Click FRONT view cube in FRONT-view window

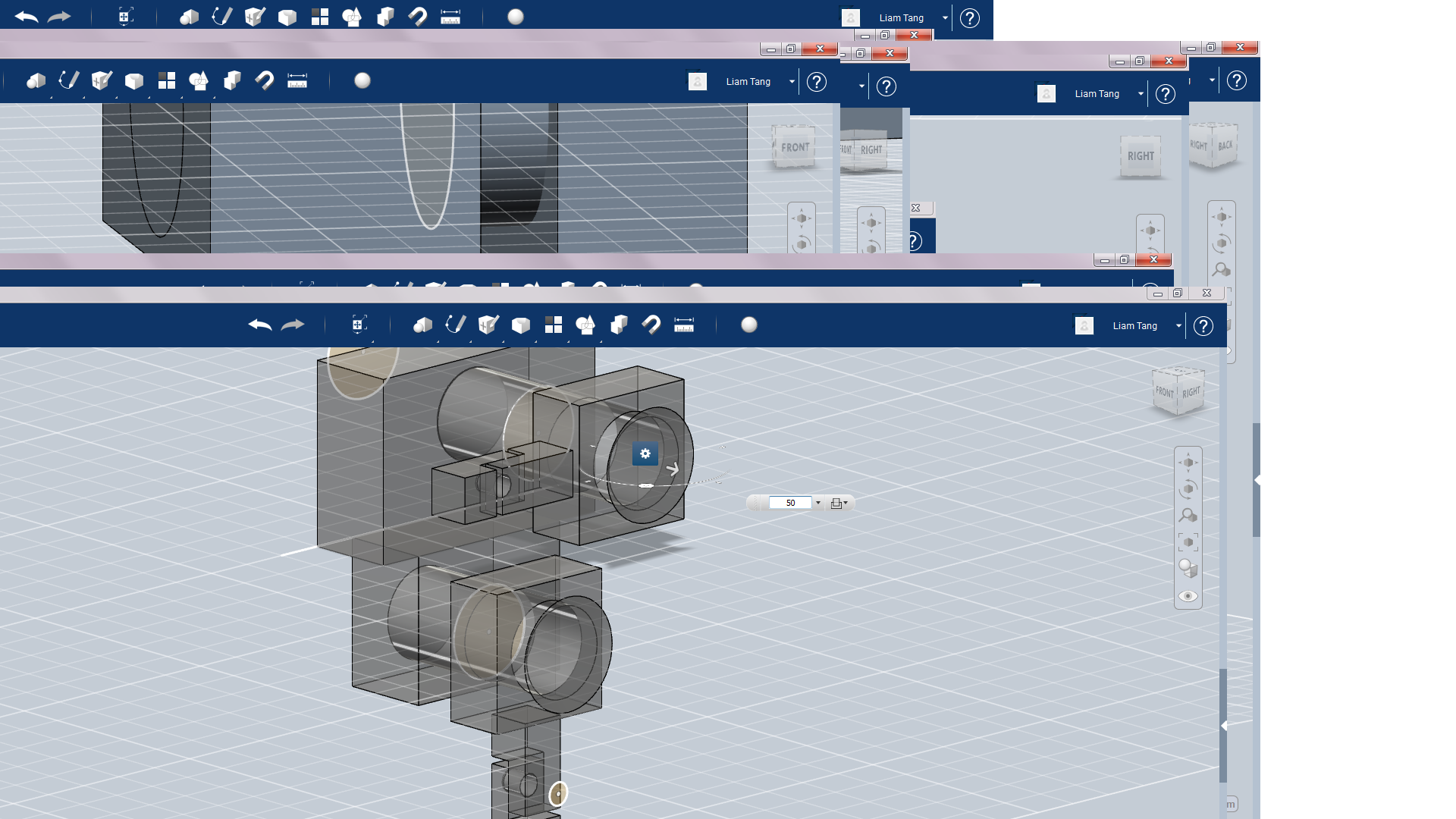click(x=795, y=148)
